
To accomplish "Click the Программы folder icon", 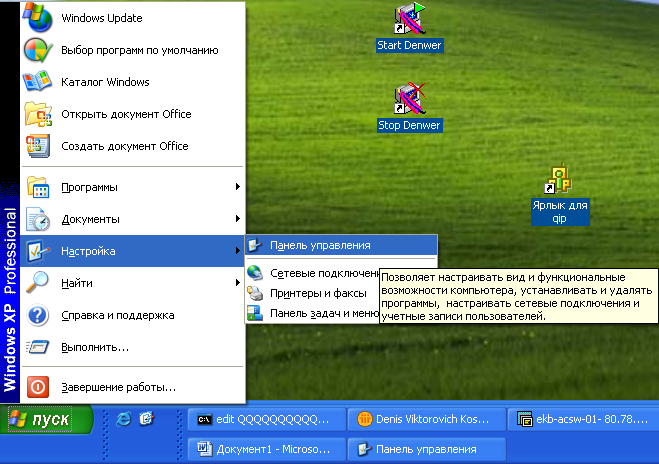I will 38,187.
